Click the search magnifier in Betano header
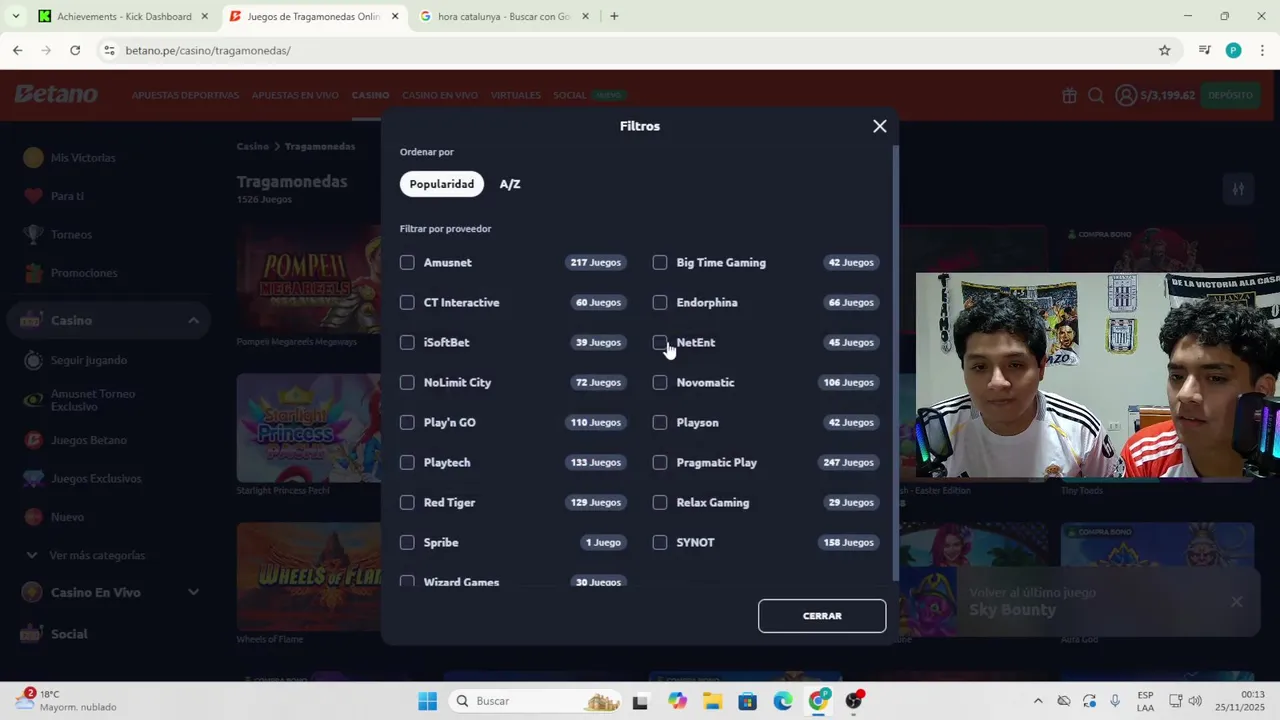This screenshot has height=720, width=1280. (x=1096, y=95)
